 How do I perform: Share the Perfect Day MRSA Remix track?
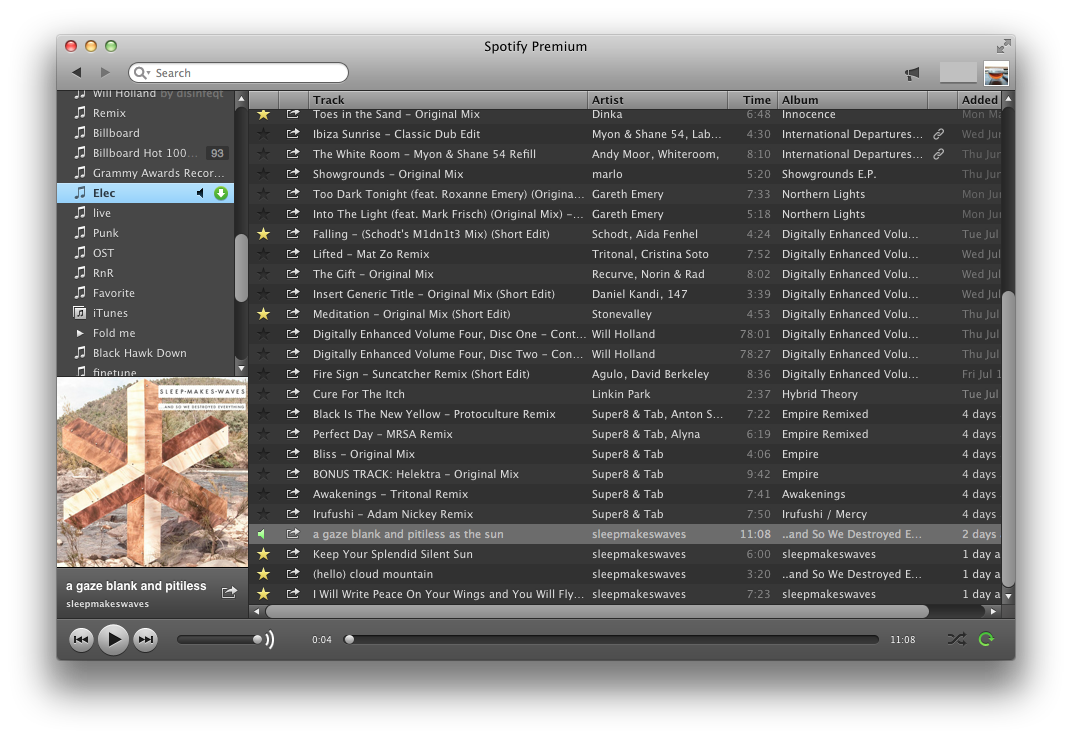tap(293, 433)
